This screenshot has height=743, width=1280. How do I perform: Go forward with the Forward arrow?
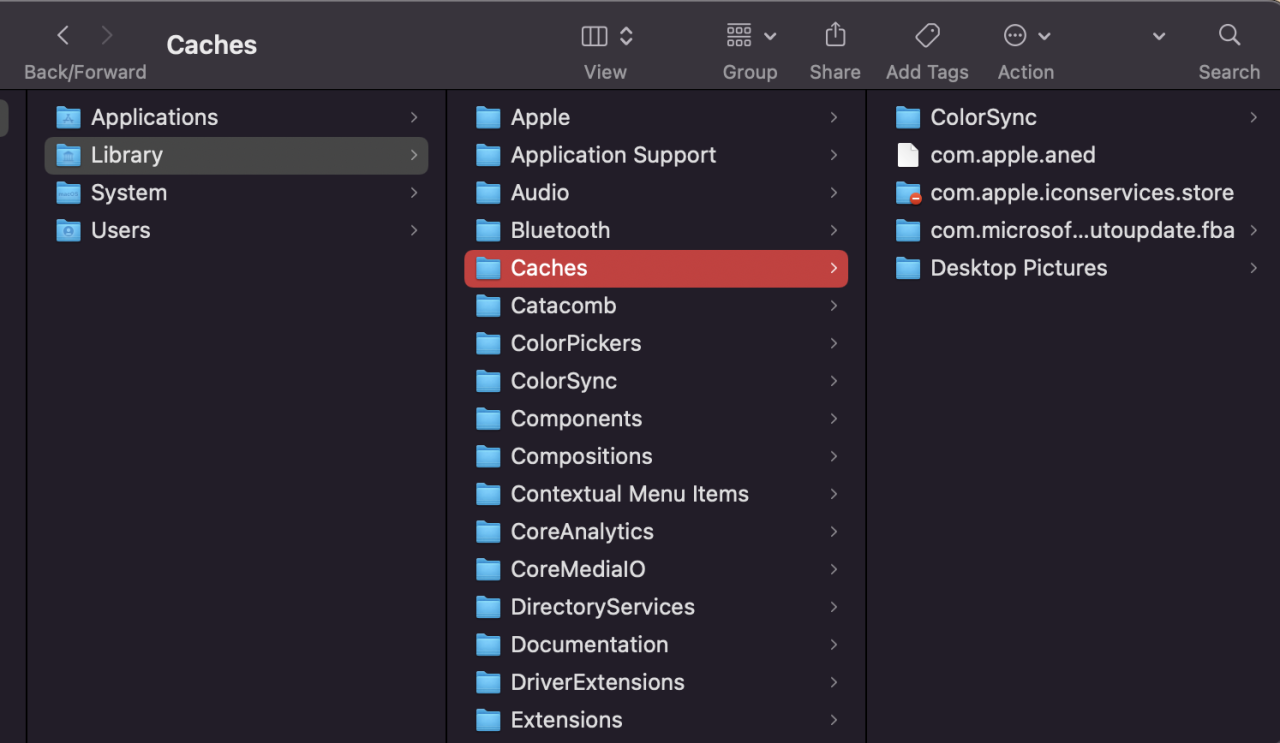(107, 36)
